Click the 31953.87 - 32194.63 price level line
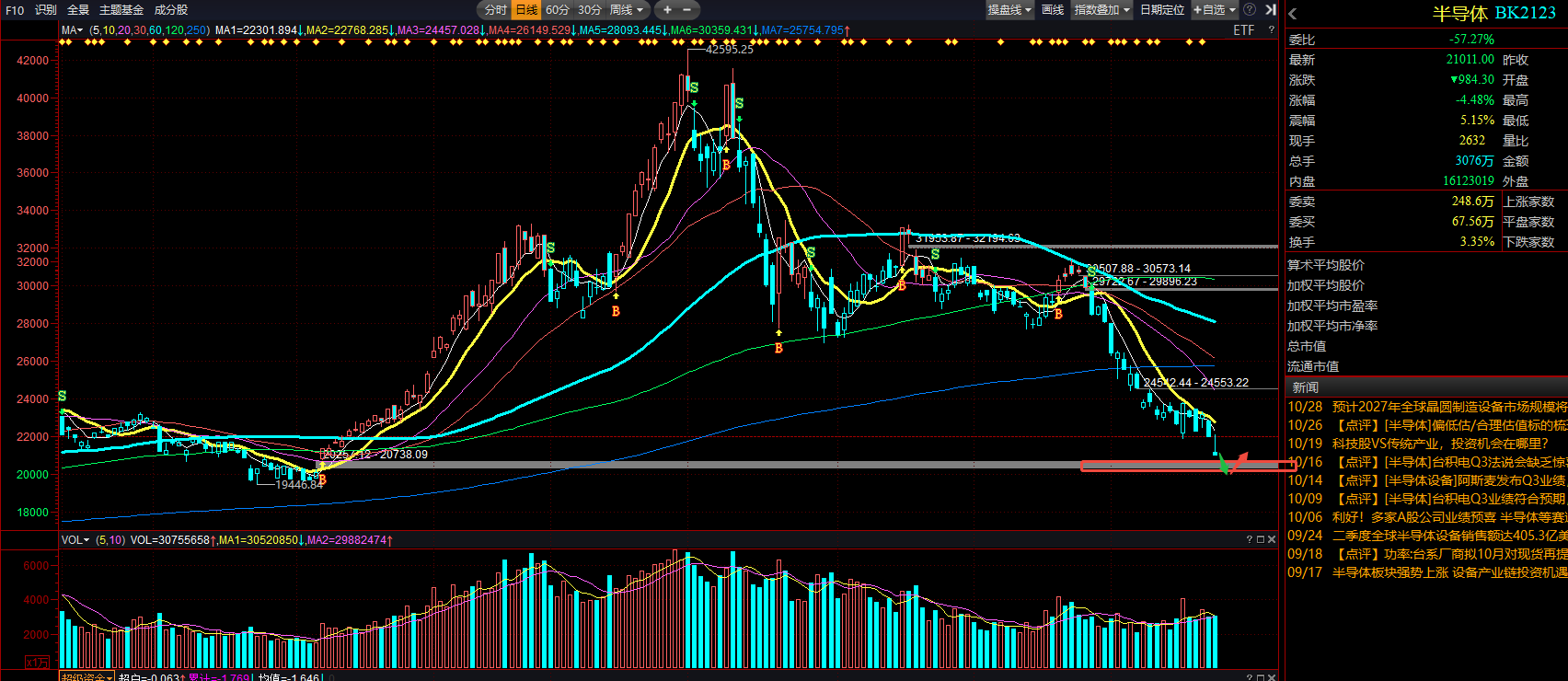Screen dimensions: 1568x681 (1093, 246)
